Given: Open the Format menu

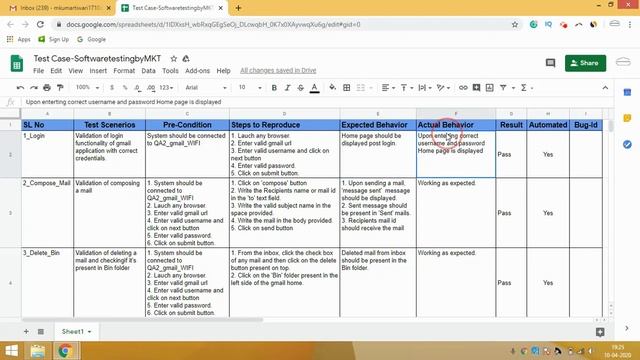Looking at the screenshot, I should coord(124,71).
